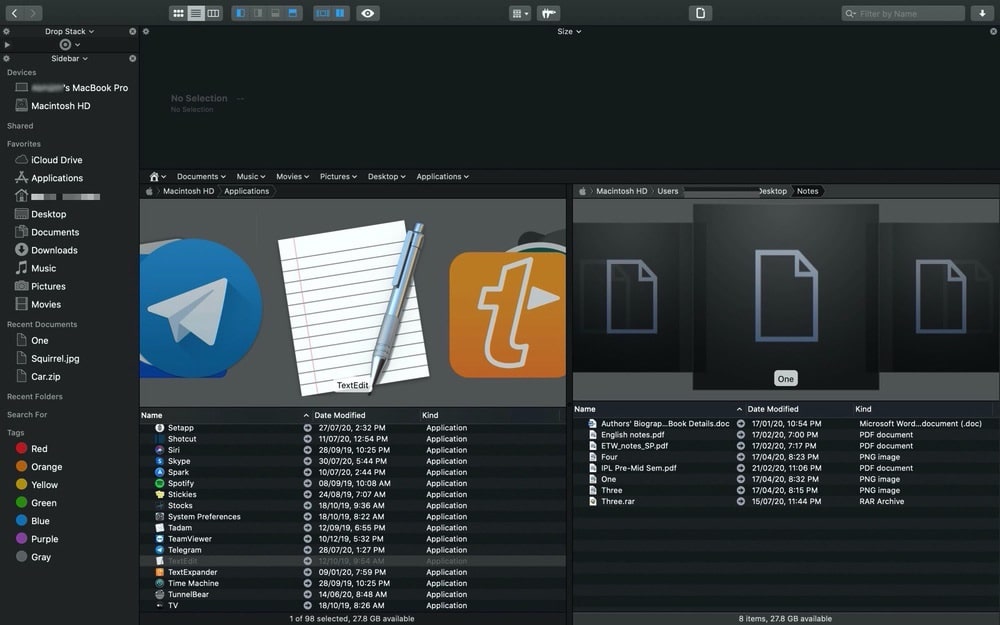The width and height of the screenshot is (1000, 625).
Task: Select the cover flow thumbnail labeled One
Action: pos(786,297)
